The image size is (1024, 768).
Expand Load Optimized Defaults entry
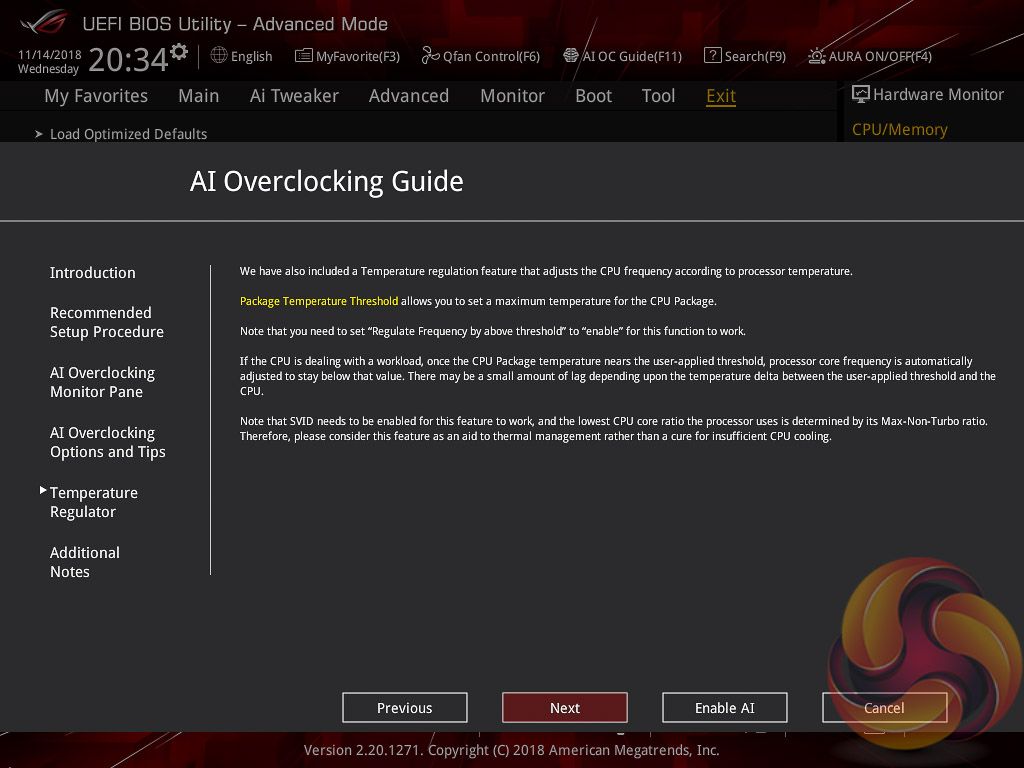pyautogui.click(x=129, y=134)
